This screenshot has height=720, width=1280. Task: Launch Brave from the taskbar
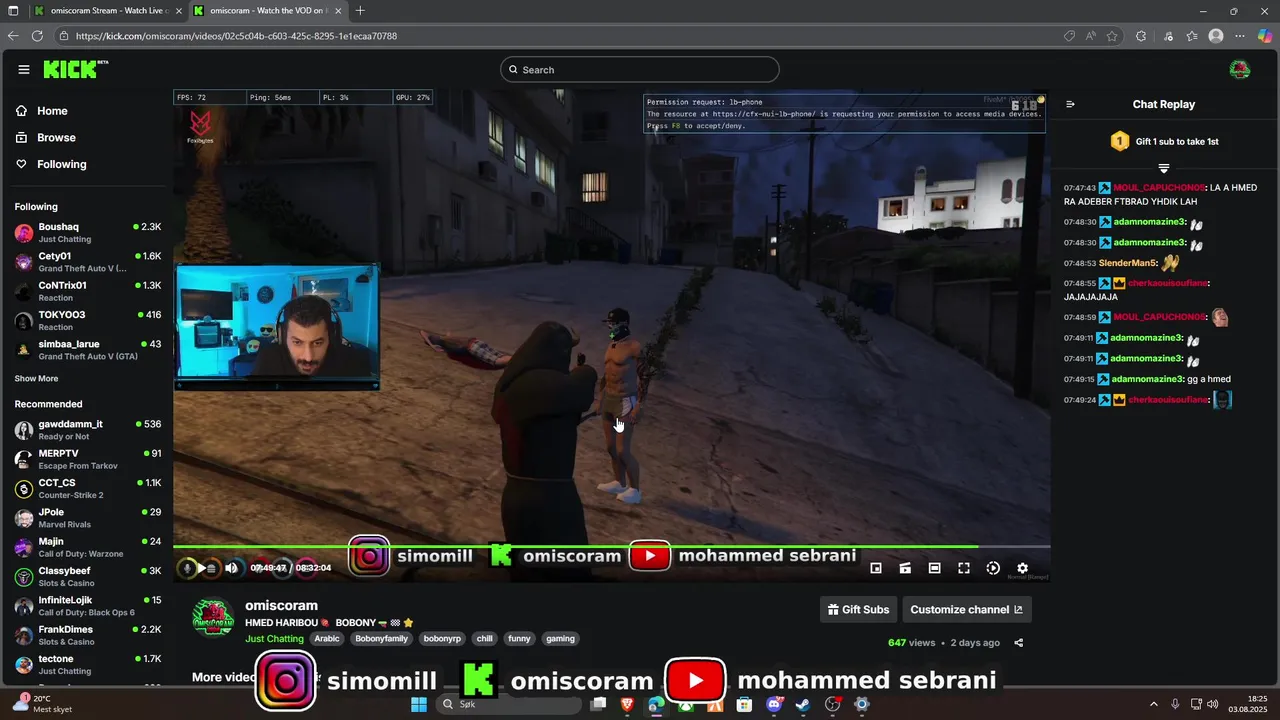tap(627, 704)
